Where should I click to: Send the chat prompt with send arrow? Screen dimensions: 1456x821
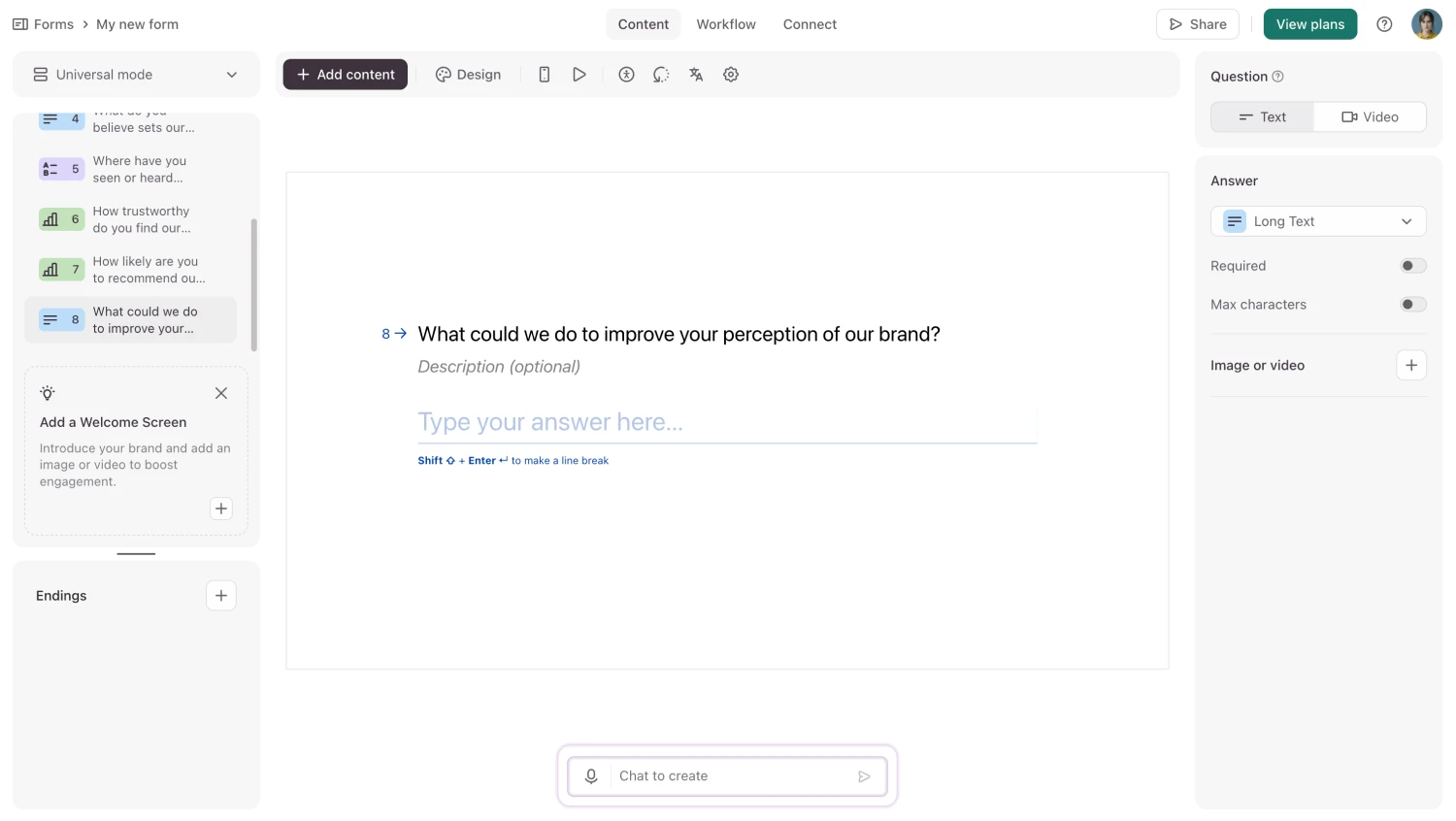[x=863, y=775]
